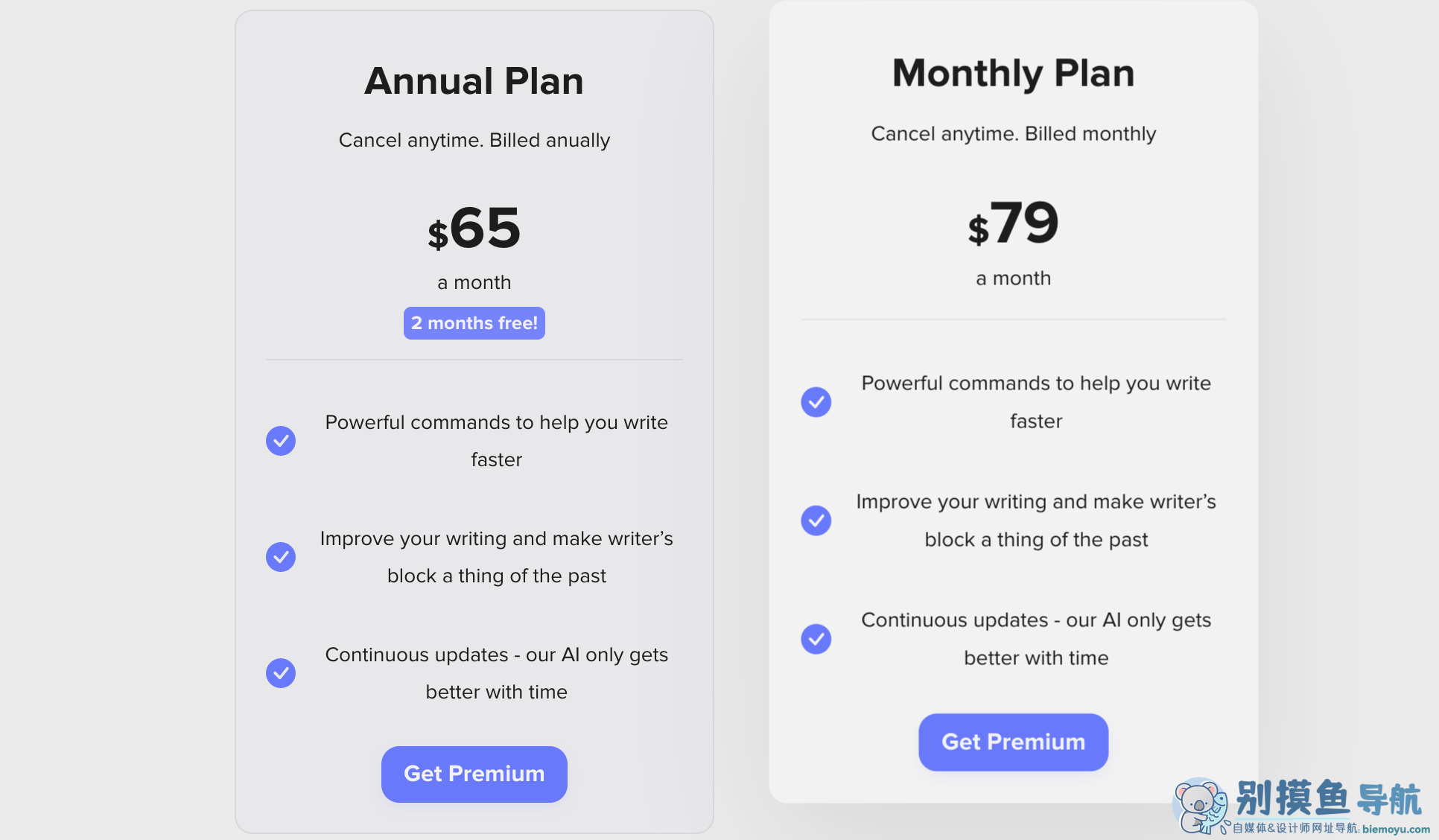
Task: Click the Annual Plan checkmark beside 'Continuous updates'
Action: tap(281, 673)
